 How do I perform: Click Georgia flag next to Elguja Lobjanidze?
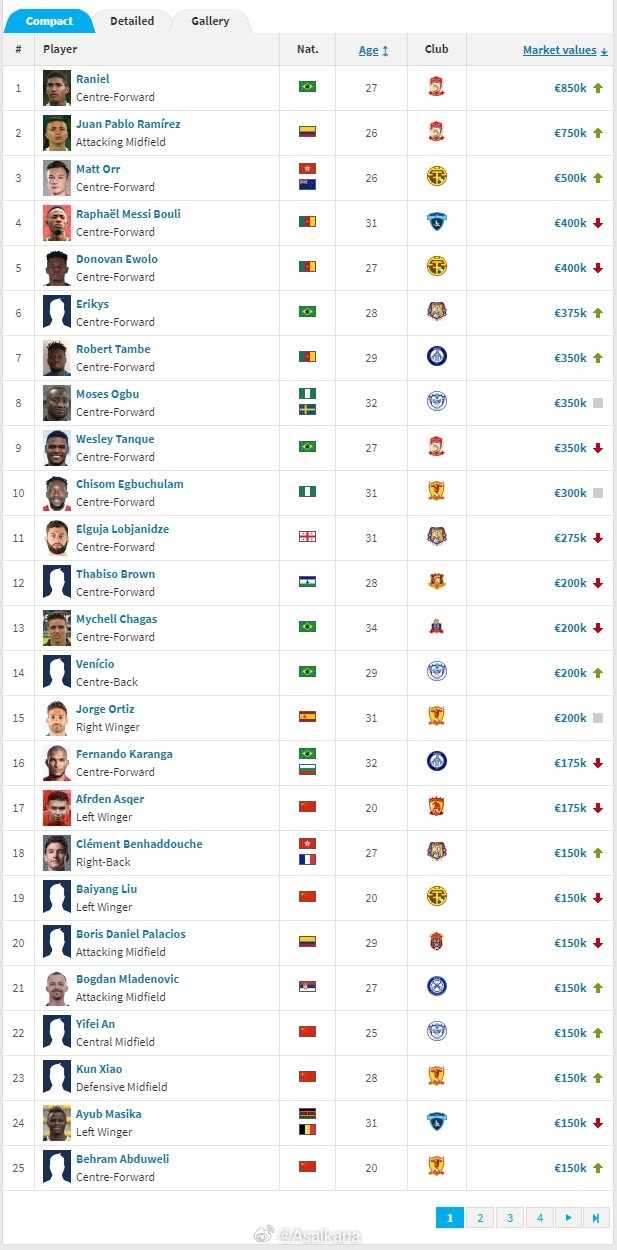(307, 537)
